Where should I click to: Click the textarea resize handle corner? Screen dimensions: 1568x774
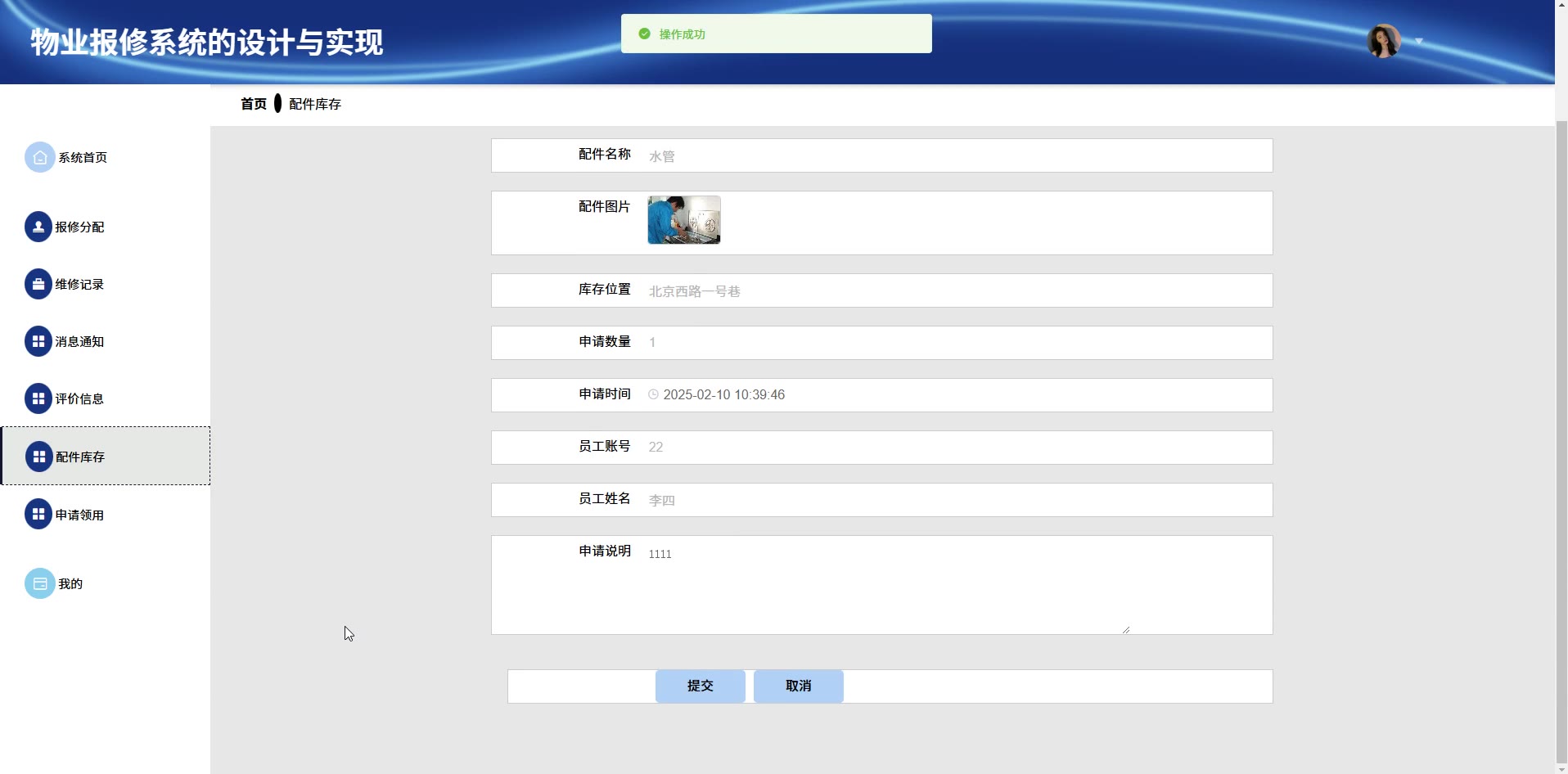tap(1126, 629)
